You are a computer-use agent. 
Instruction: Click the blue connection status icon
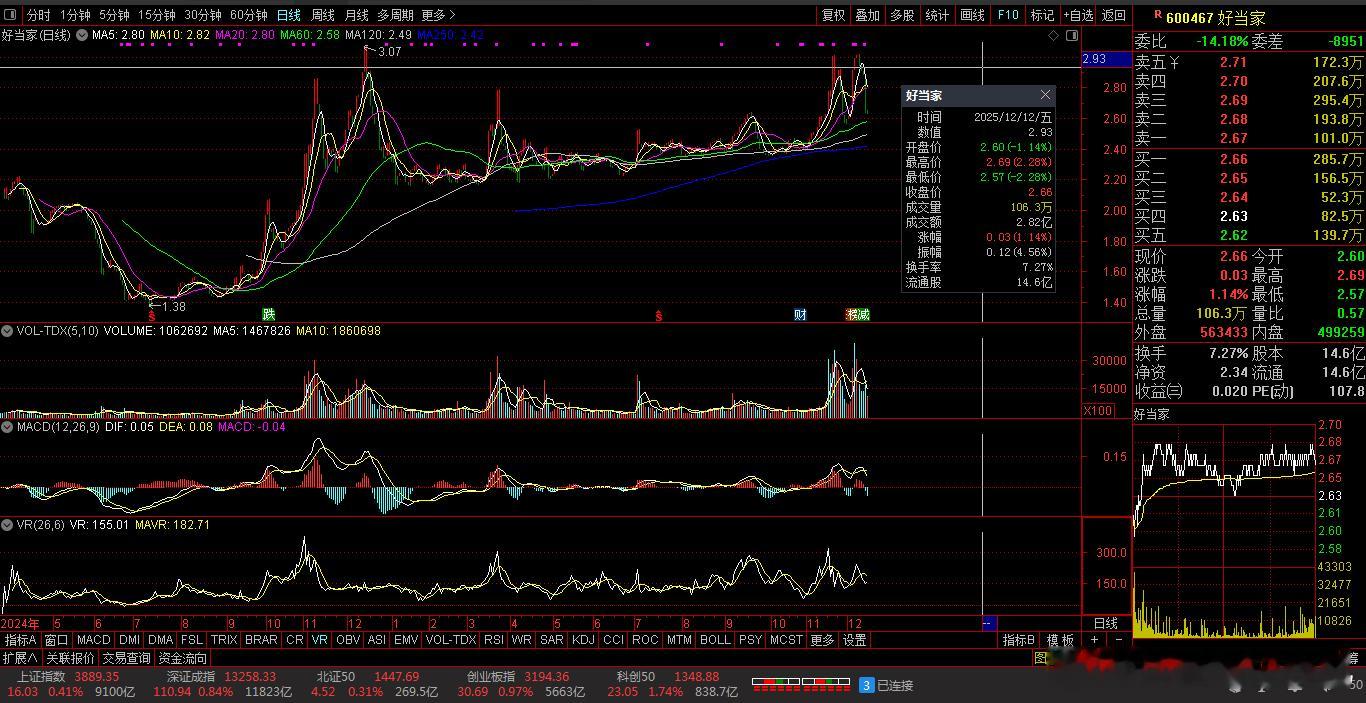[867, 685]
